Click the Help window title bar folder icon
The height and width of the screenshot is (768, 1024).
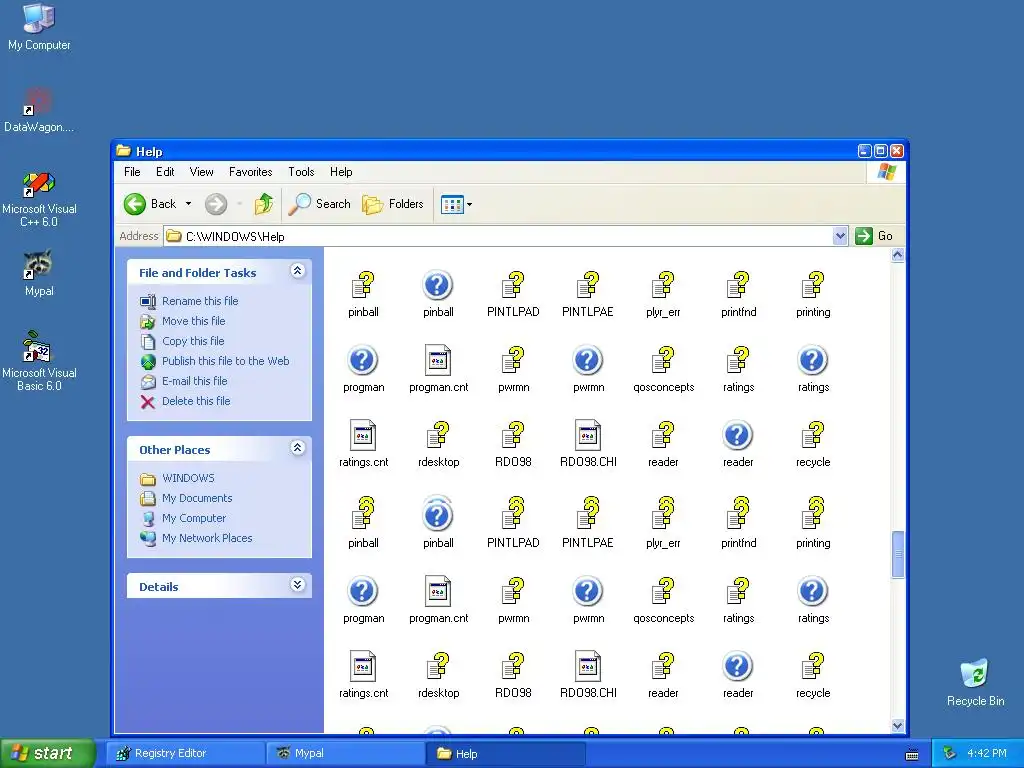point(123,151)
